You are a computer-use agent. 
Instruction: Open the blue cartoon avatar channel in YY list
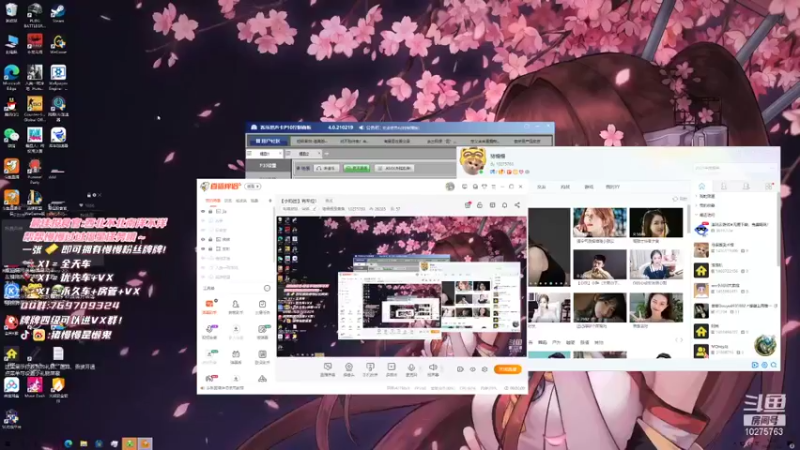[x=701, y=229]
